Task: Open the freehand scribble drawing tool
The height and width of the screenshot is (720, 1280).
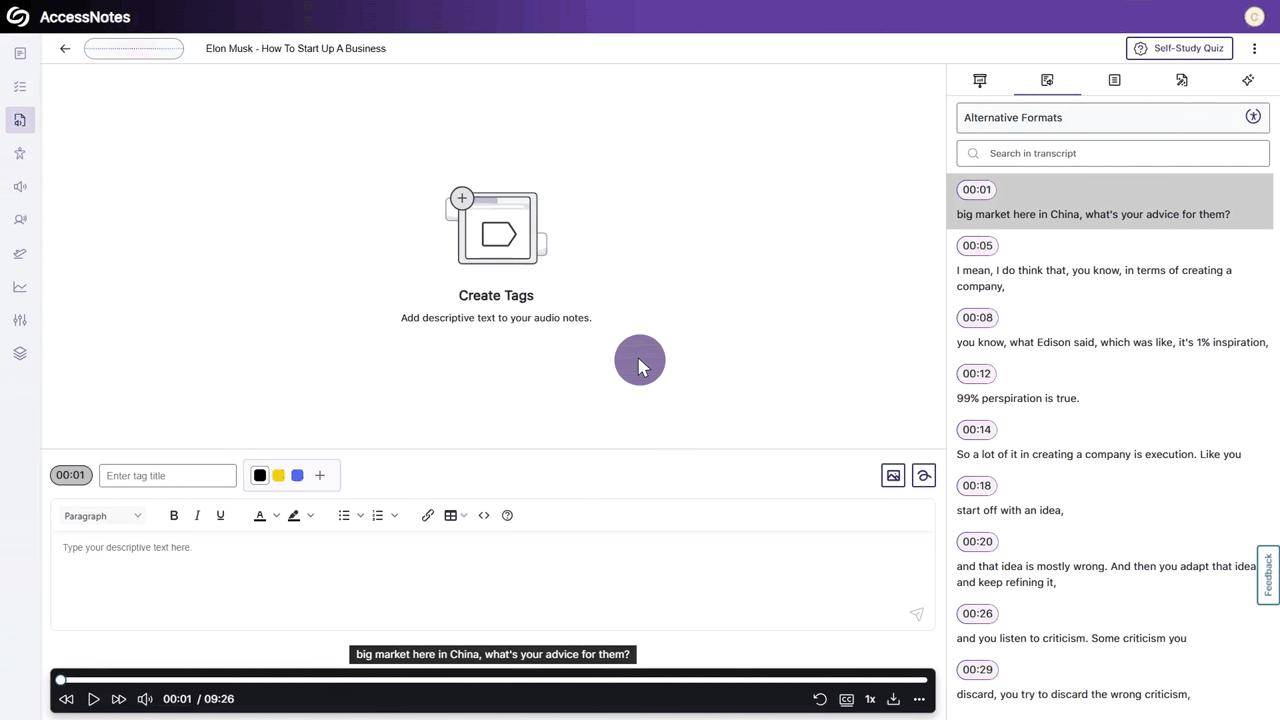Action: tap(924, 476)
